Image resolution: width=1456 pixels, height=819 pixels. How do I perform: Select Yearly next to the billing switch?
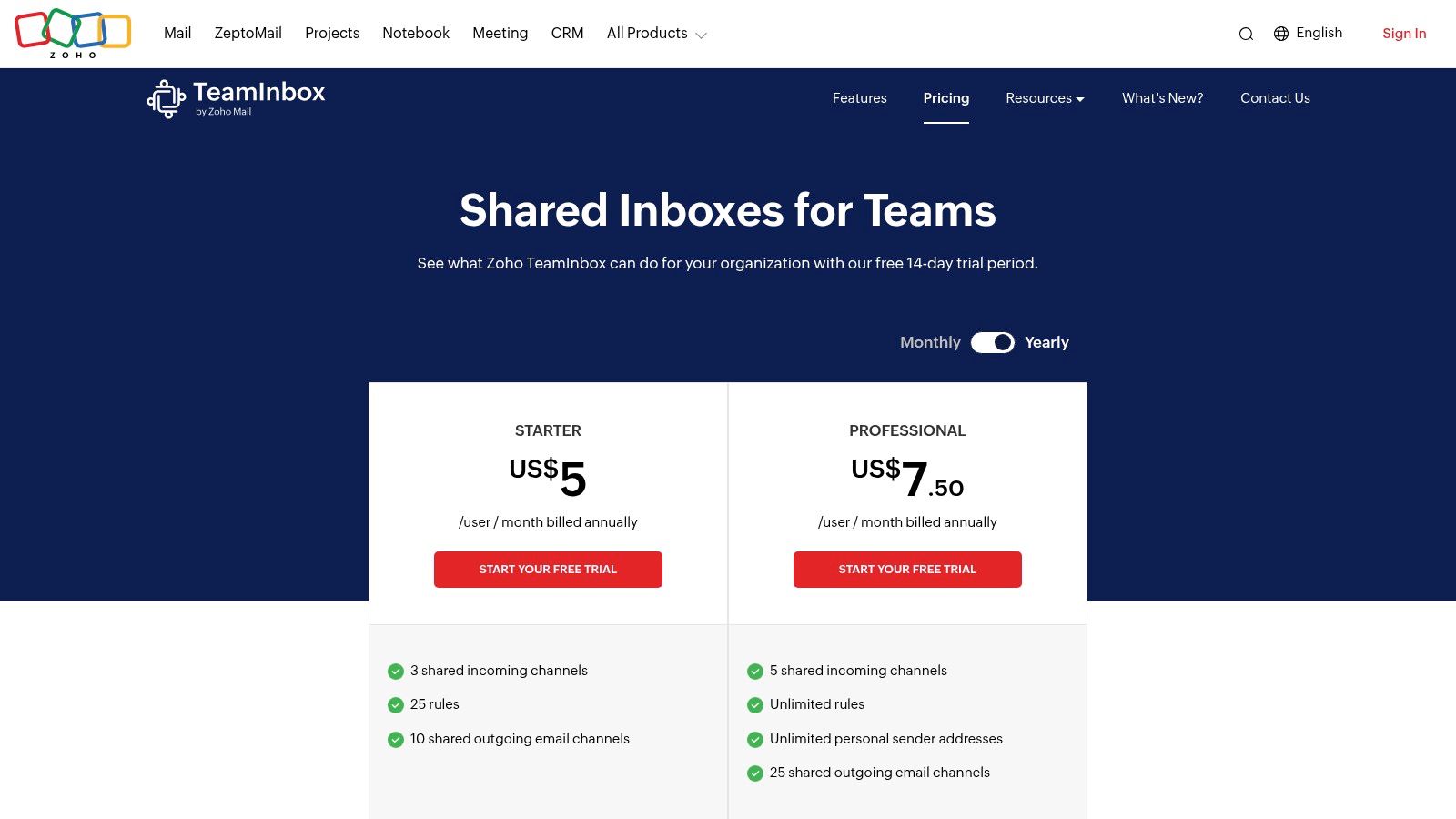coord(1046,342)
